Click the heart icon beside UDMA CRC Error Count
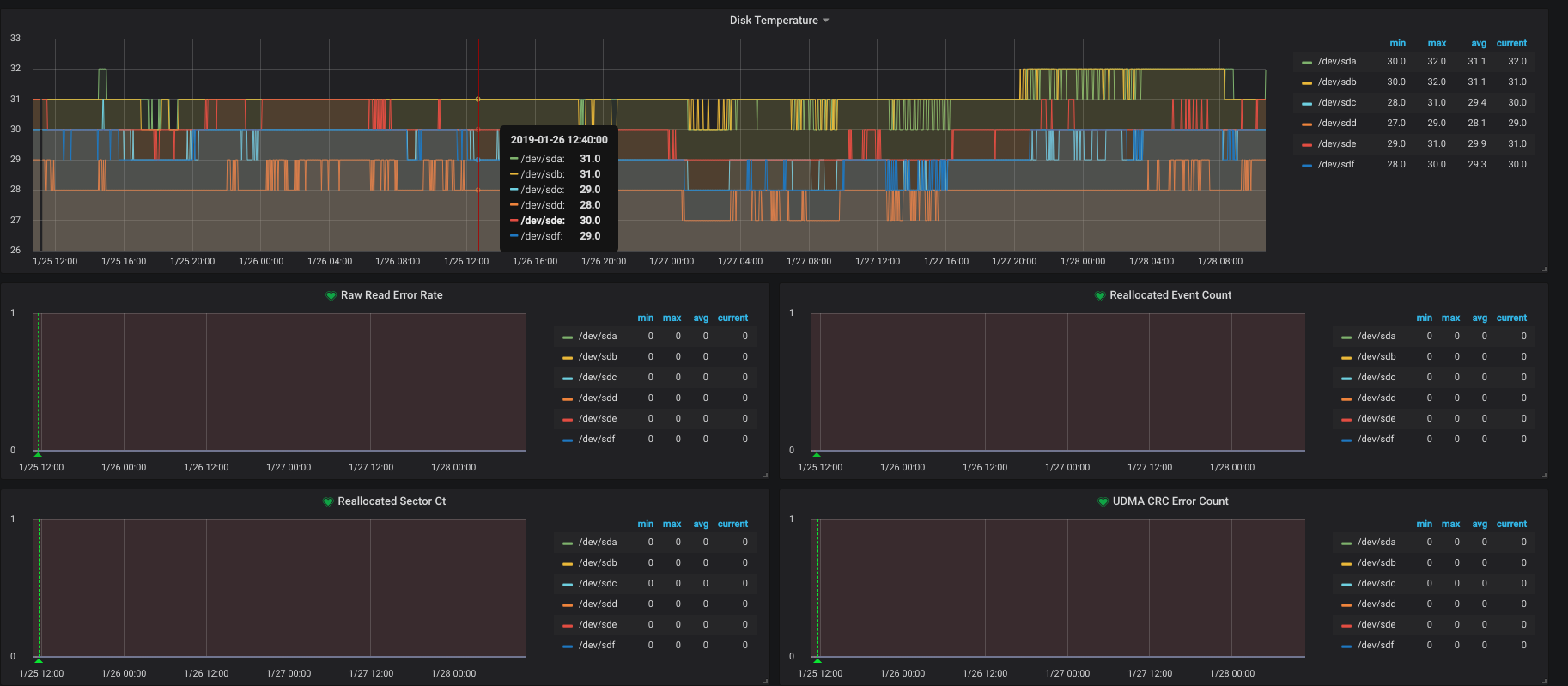This screenshot has height=686, width=1568. 1103,501
